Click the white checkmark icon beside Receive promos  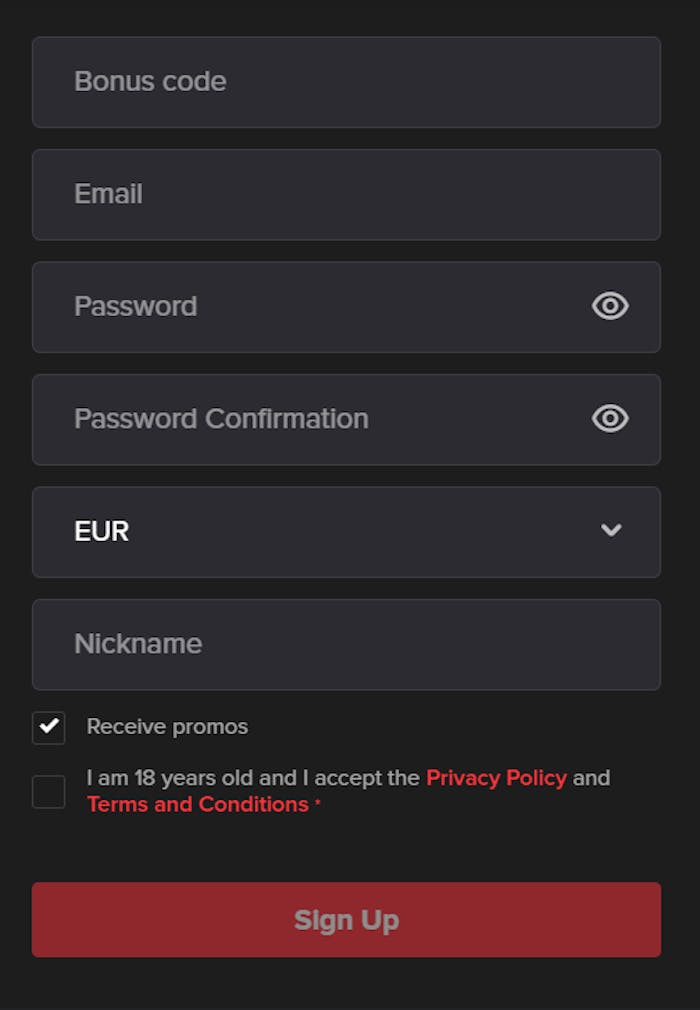point(49,727)
